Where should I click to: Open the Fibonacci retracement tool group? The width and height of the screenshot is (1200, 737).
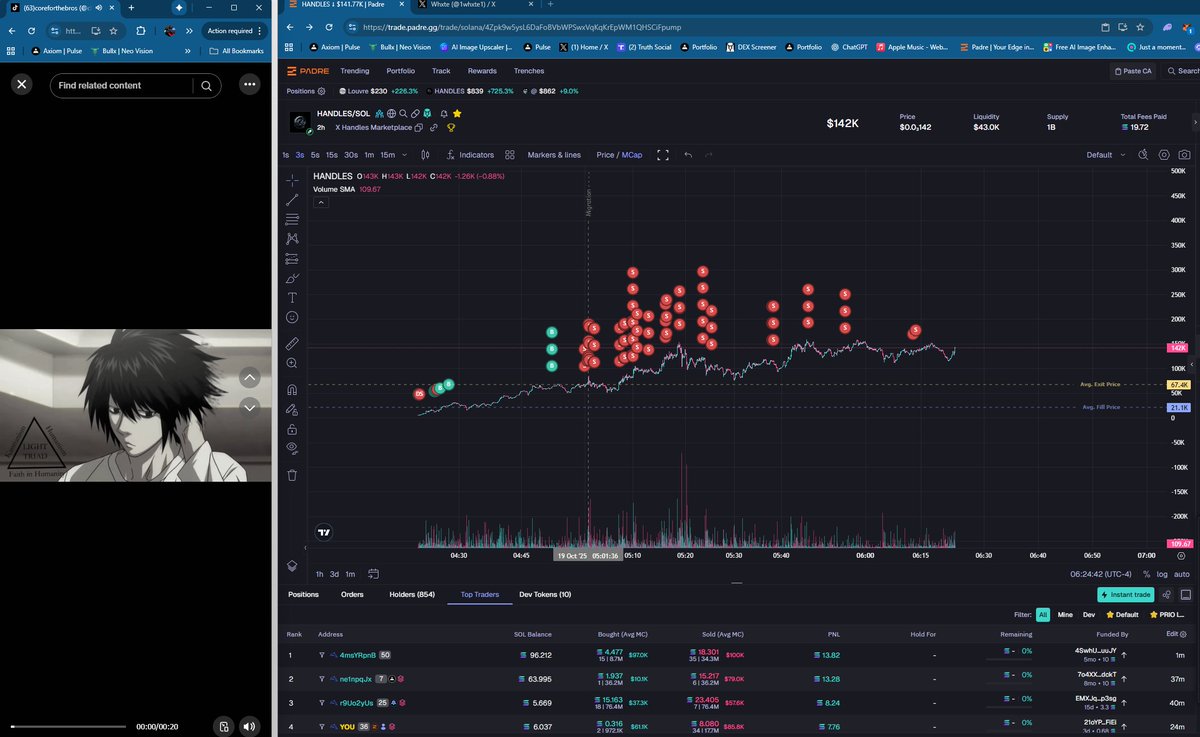tap(292, 219)
